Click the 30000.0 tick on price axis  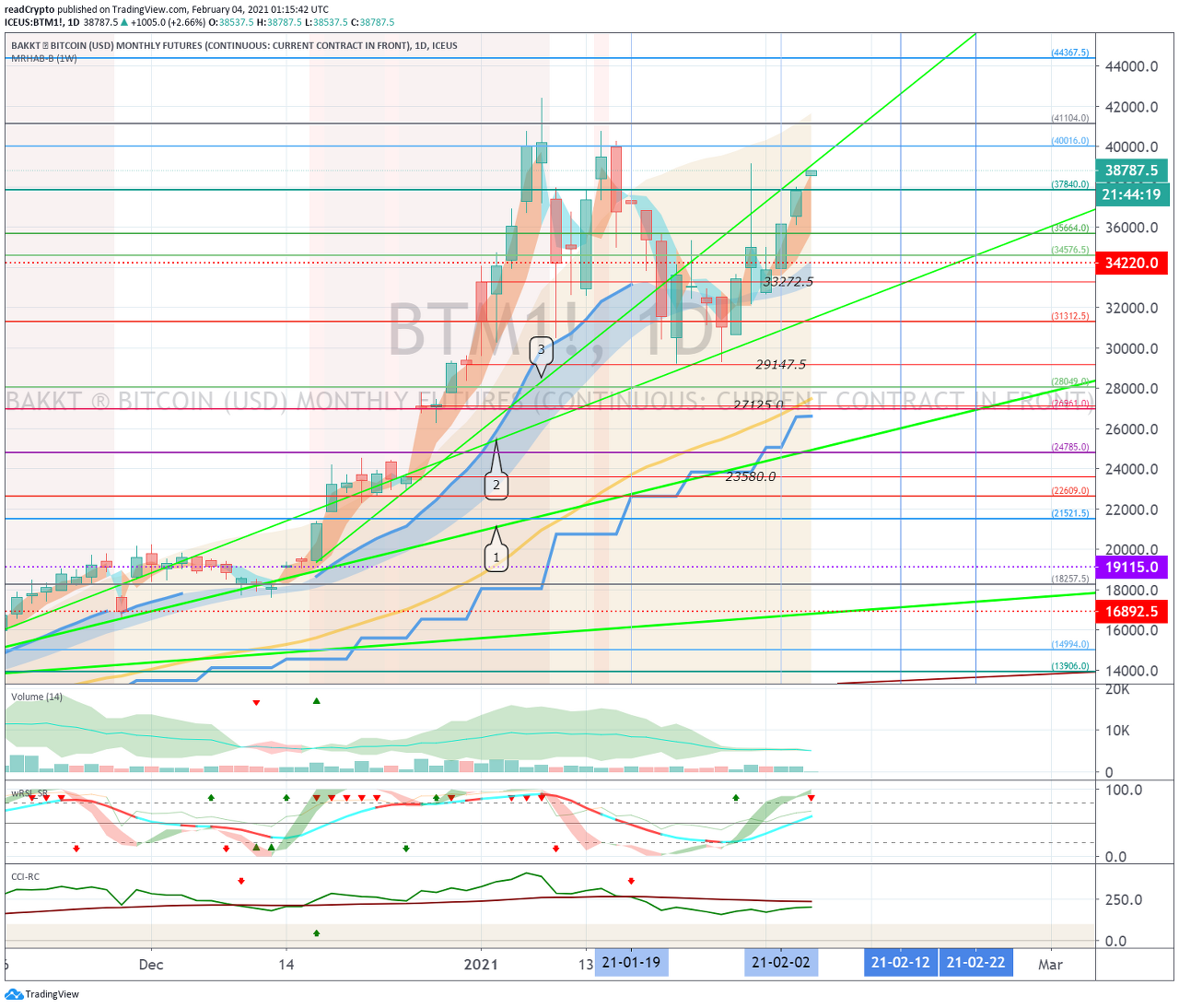pyautogui.click(x=1132, y=348)
